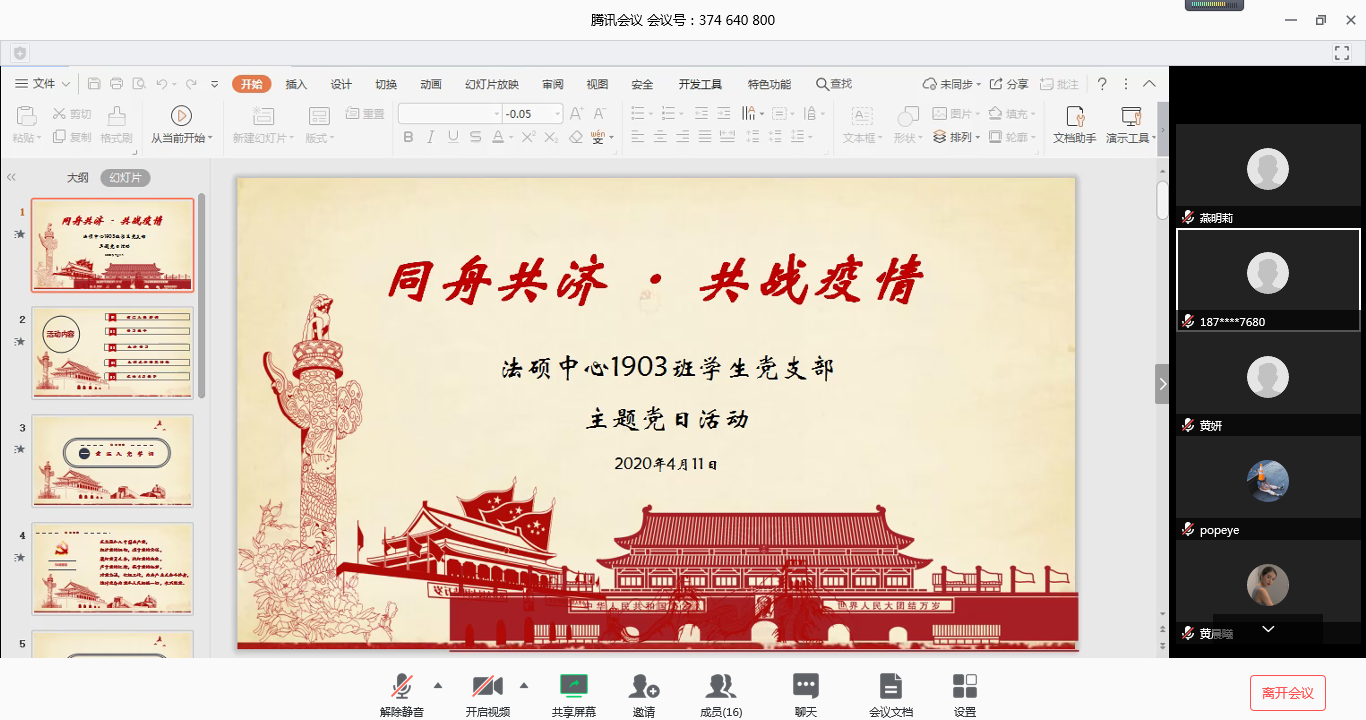Click the fullscreen icon at top right

click(x=1342, y=52)
